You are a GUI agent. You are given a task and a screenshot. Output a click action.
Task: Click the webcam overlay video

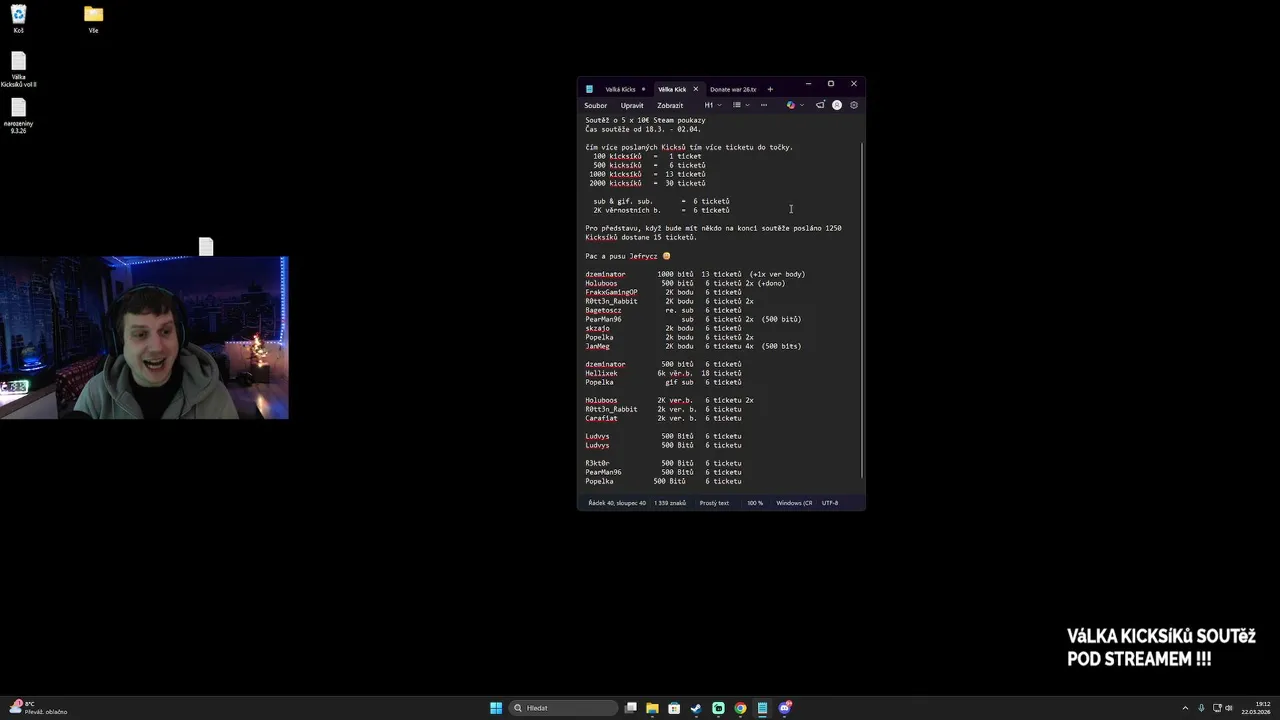tap(144, 337)
